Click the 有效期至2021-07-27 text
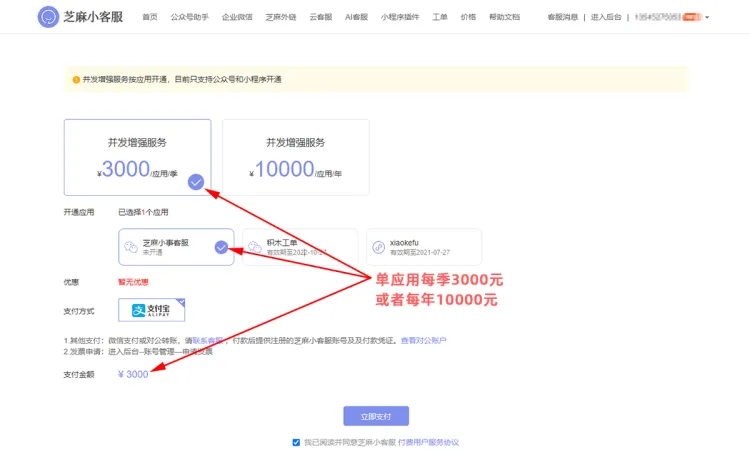This screenshot has width=750, height=469. click(x=420, y=252)
